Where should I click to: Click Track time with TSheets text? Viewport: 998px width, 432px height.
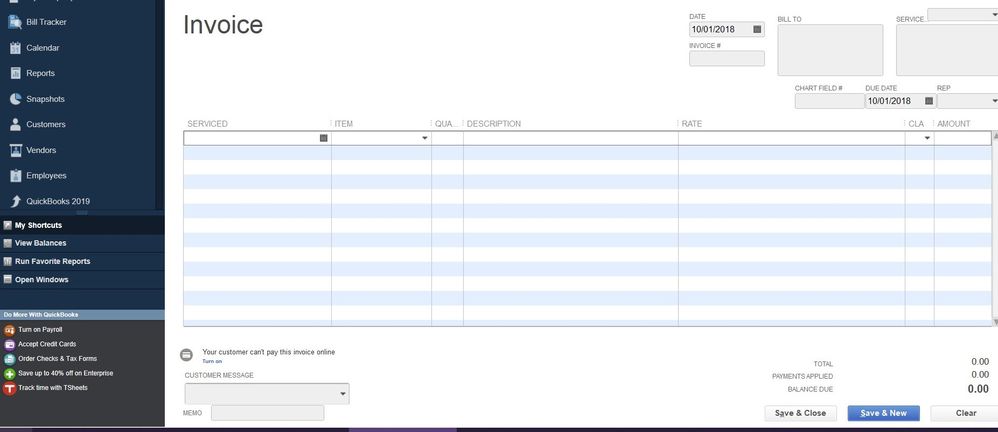53,387
